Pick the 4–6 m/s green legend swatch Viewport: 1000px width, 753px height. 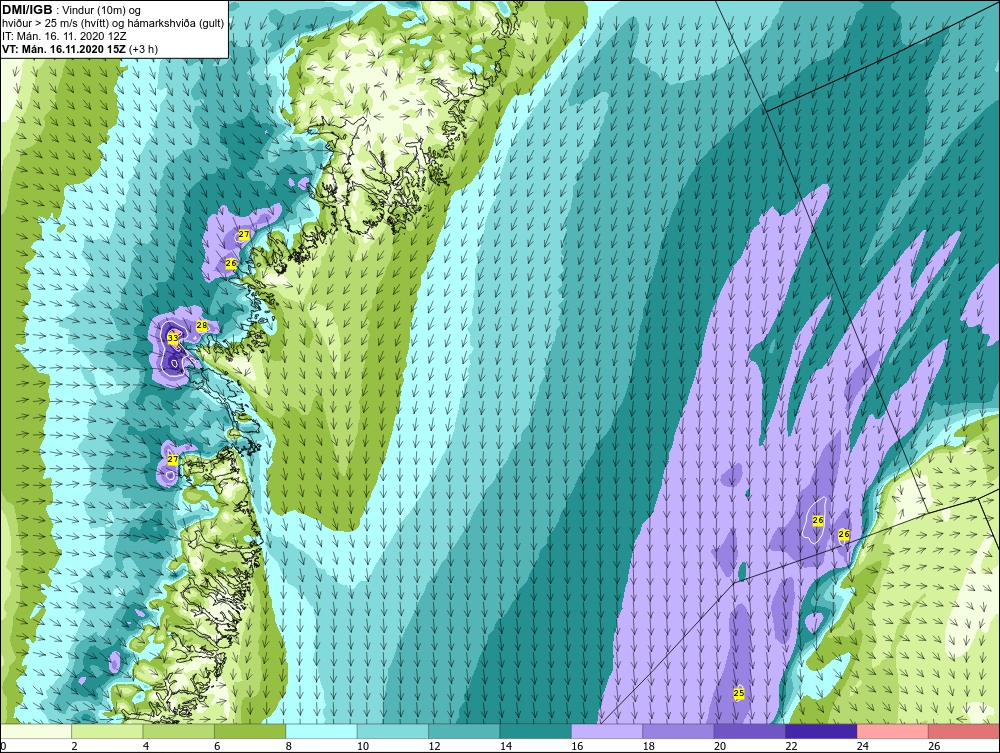(179, 731)
